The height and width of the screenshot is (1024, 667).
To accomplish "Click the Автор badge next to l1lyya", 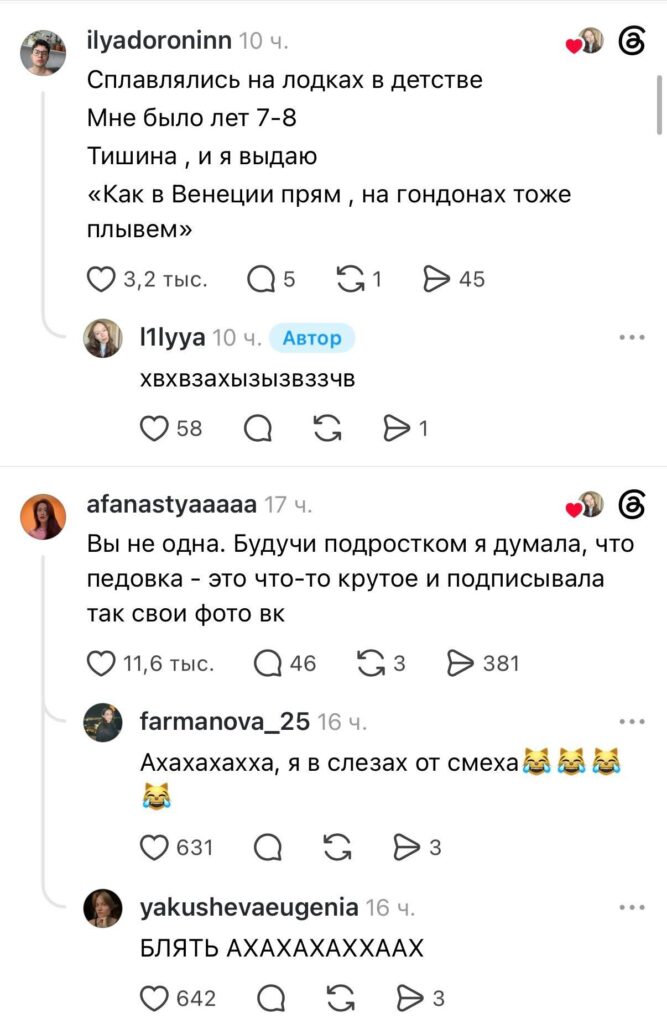I will pos(312,338).
